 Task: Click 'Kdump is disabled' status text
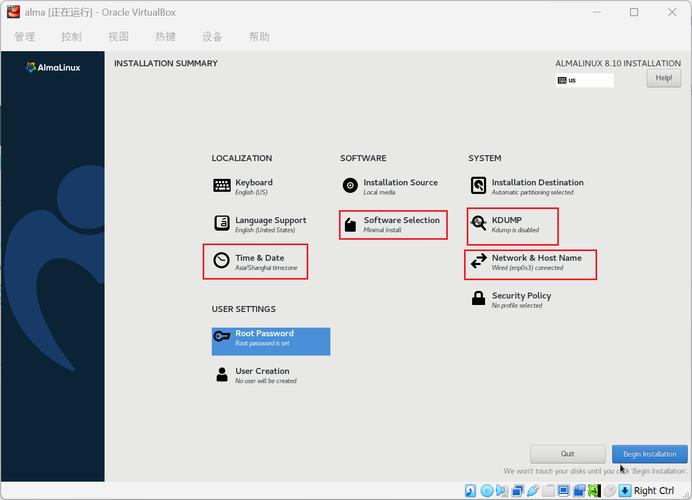(x=515, y=230)
